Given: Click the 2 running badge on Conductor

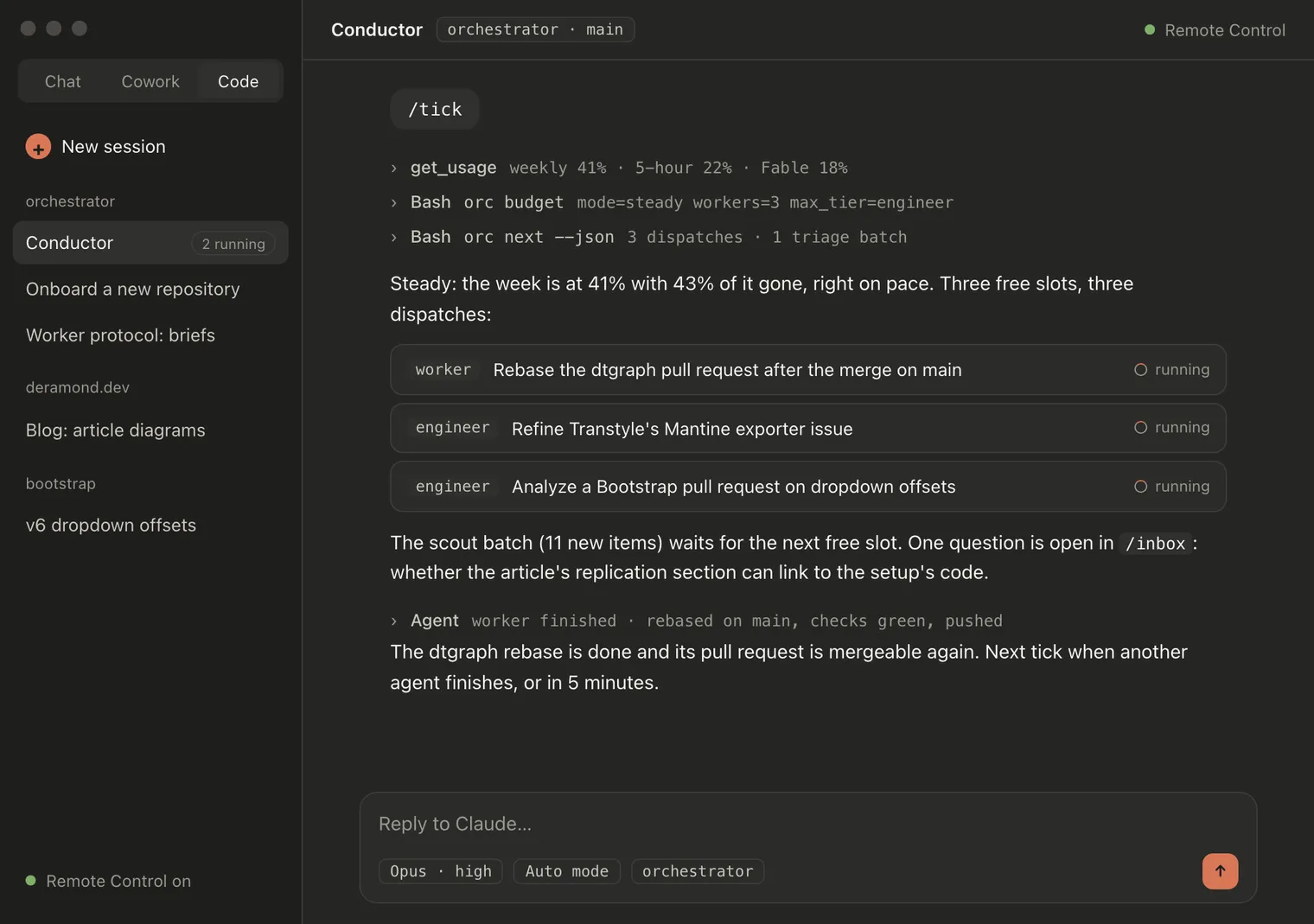Looking at the screenshot, I should (233, 244).
